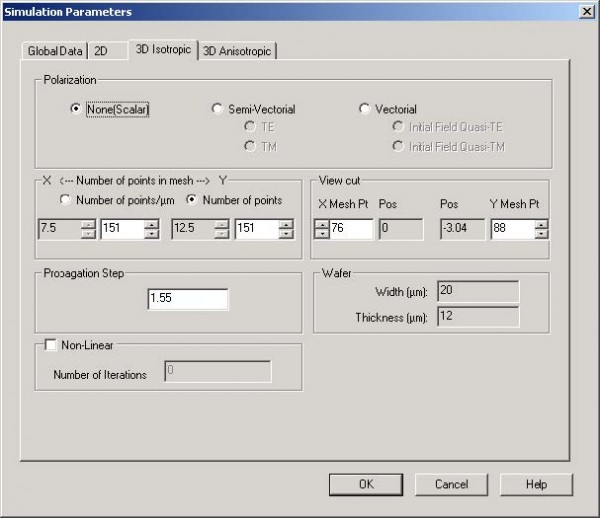Screen dimensions: 600x518
Task: Click the Number of Iterations field
Action: coord(218,371)
